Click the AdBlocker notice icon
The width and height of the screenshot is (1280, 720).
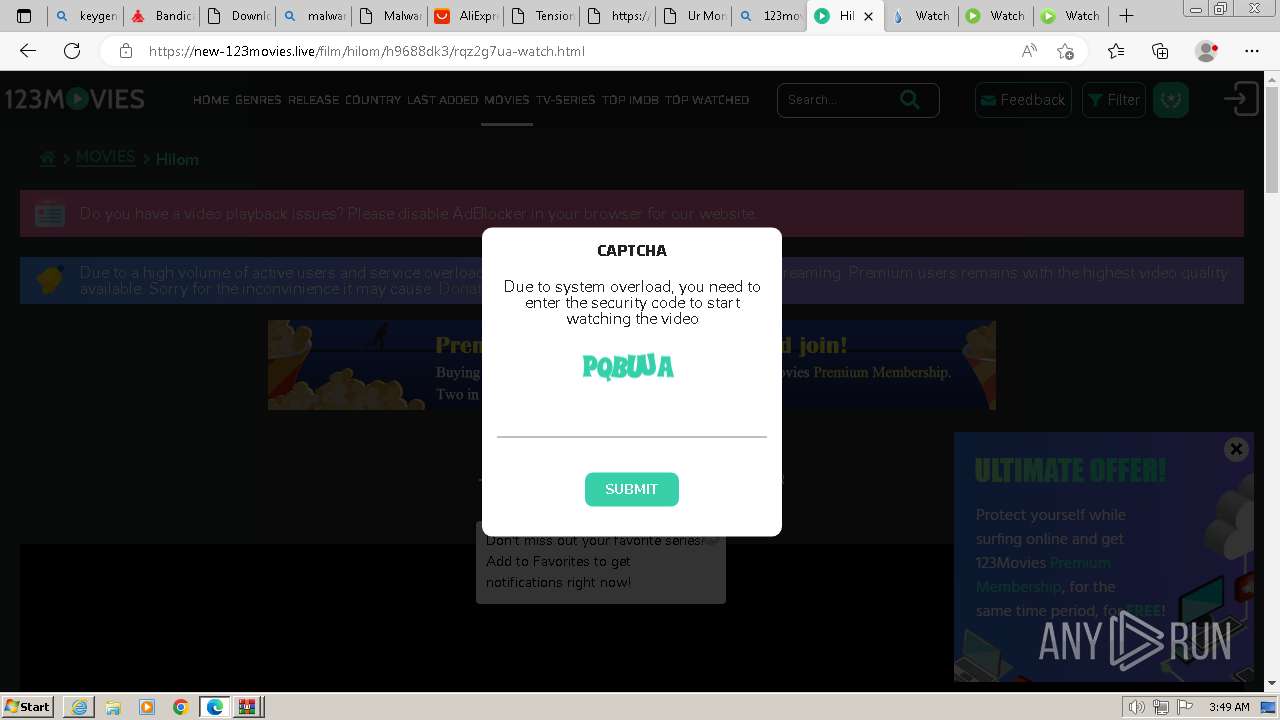(50, 213)
